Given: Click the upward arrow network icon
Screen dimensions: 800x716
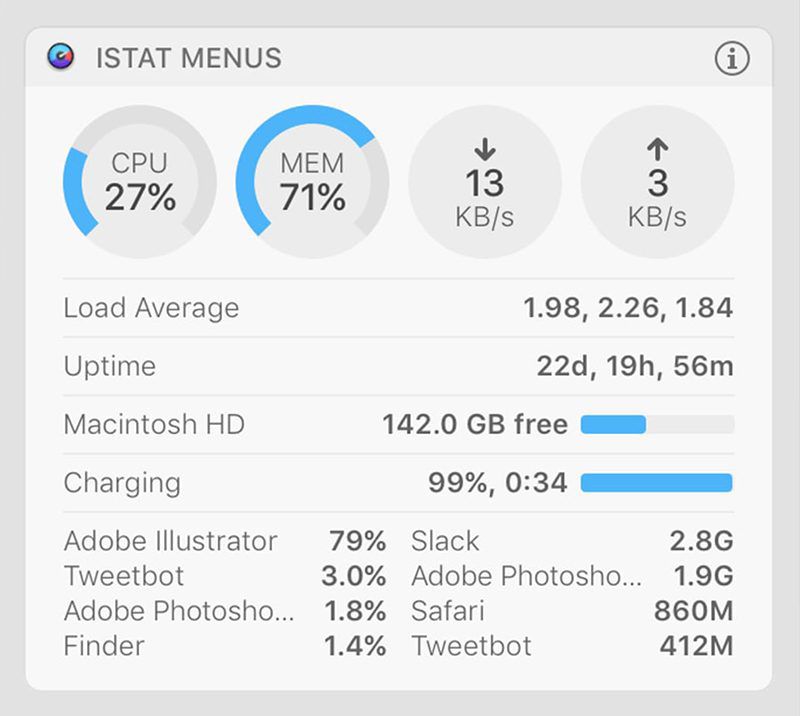Looking at the screenshot, I should coord(657,147).
